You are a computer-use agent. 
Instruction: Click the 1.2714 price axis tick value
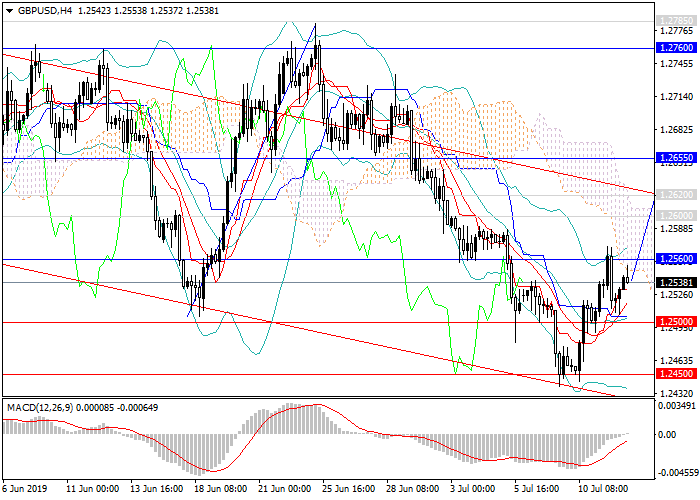(673, 97)
